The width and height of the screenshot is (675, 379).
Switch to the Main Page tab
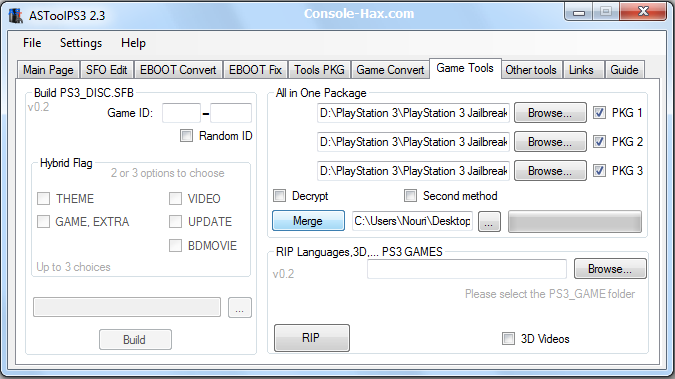[48, 70]
